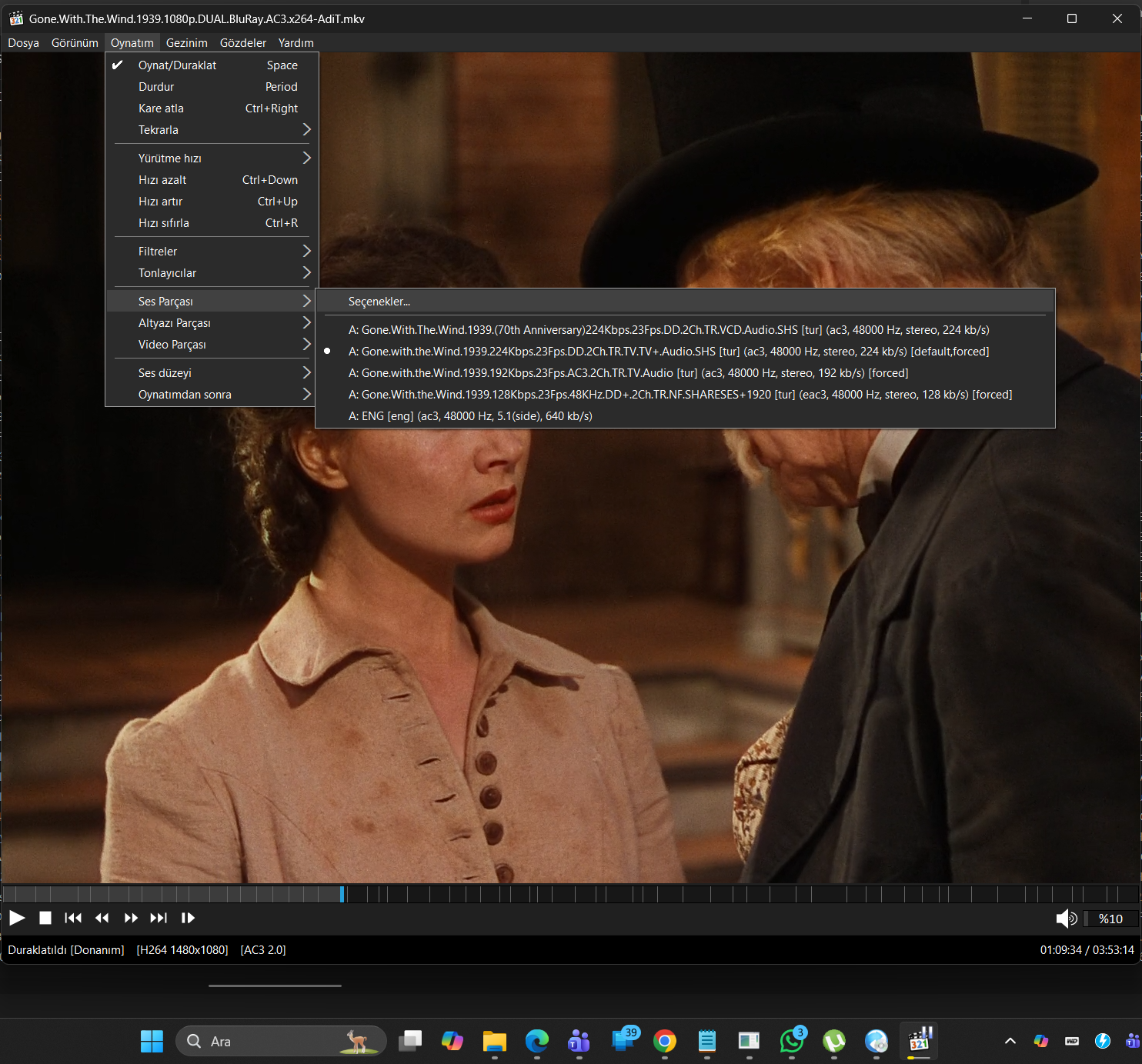Click the seek bar position marker
The image size is (1142, 1064).
coord(342,894)
